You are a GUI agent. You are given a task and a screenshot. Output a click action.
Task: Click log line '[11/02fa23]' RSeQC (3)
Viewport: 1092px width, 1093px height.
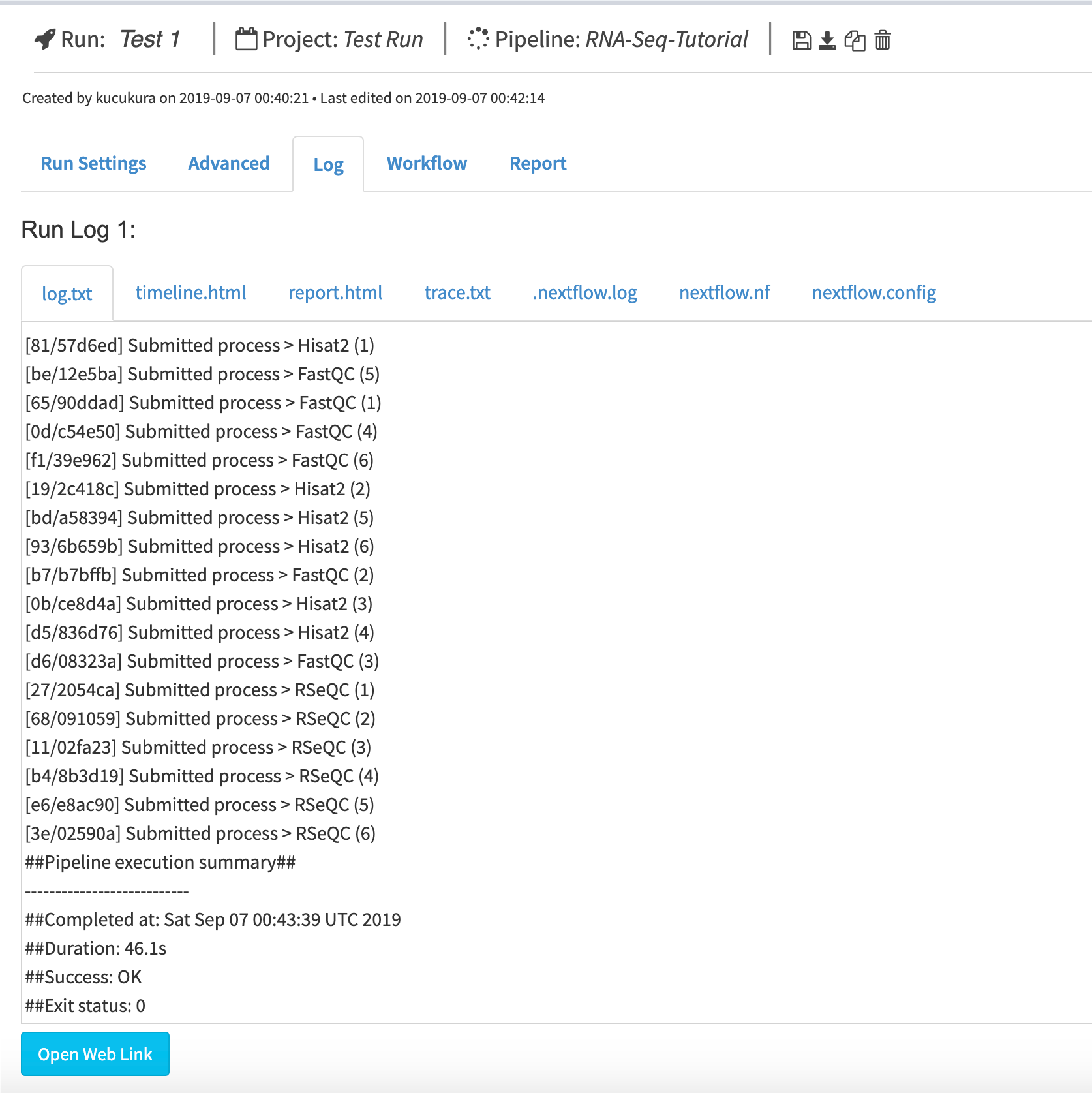198,747
